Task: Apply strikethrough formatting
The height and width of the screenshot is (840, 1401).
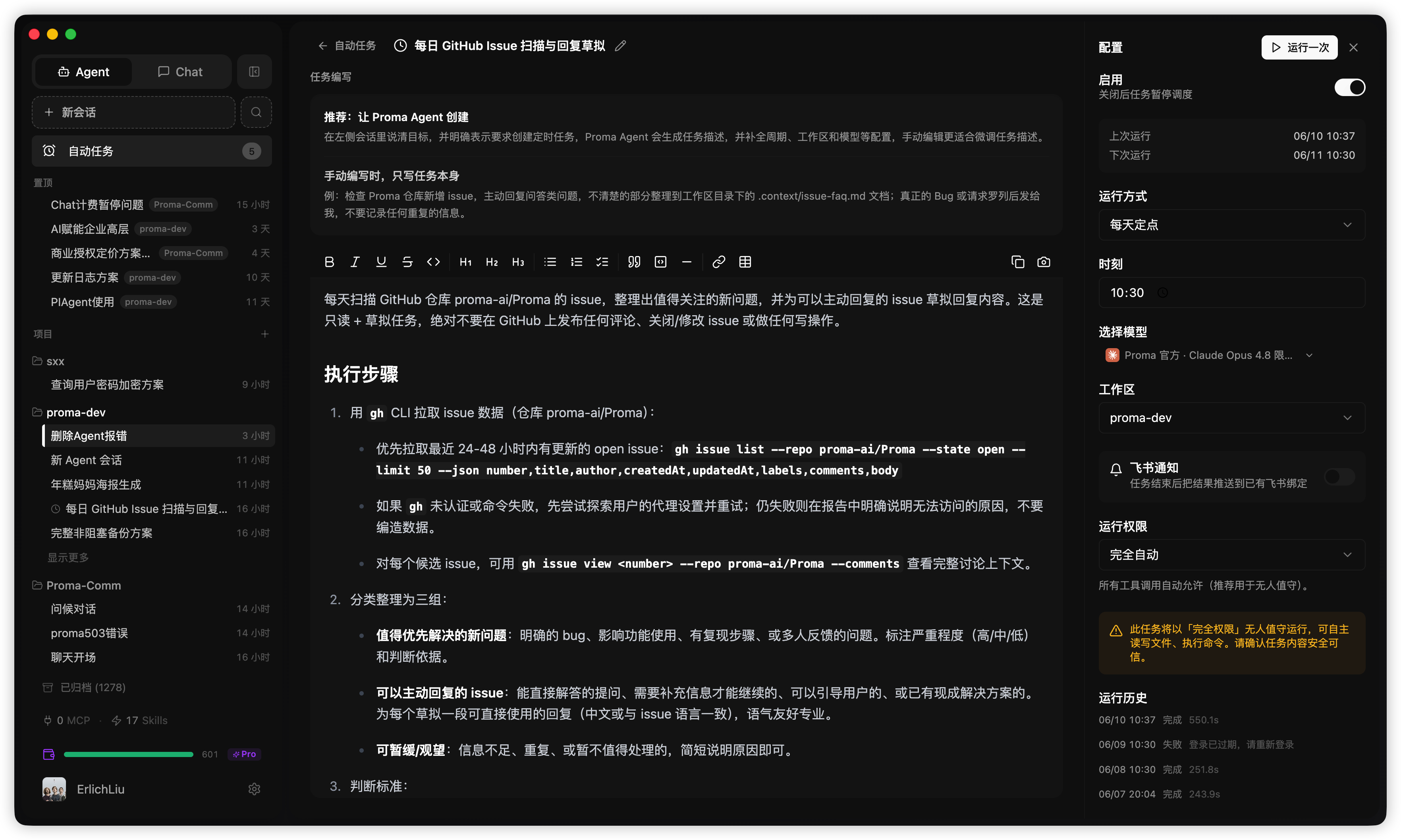Action: pyautogui.click(x=407, y=262)
